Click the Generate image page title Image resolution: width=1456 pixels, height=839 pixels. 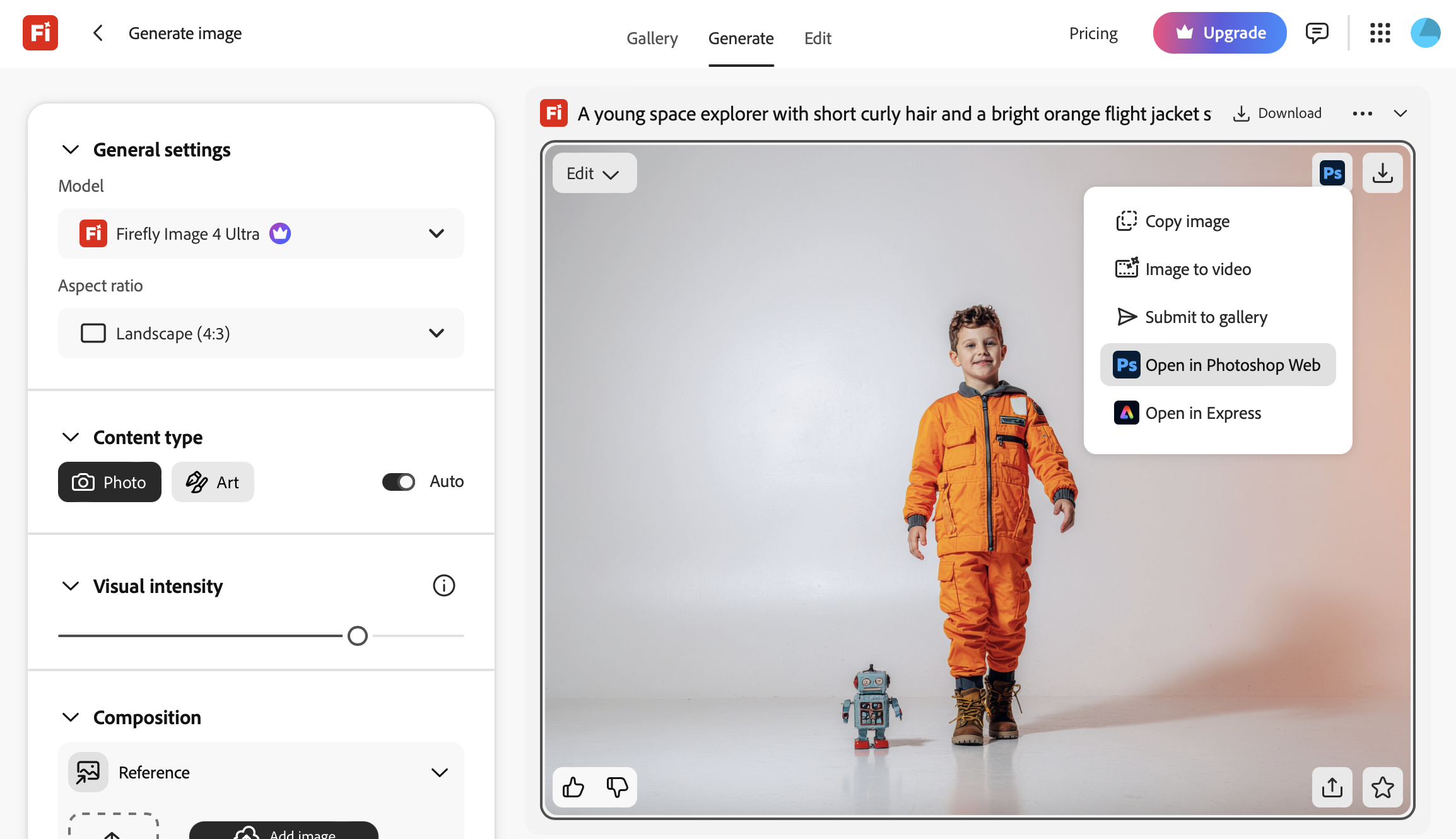(185, 33)
